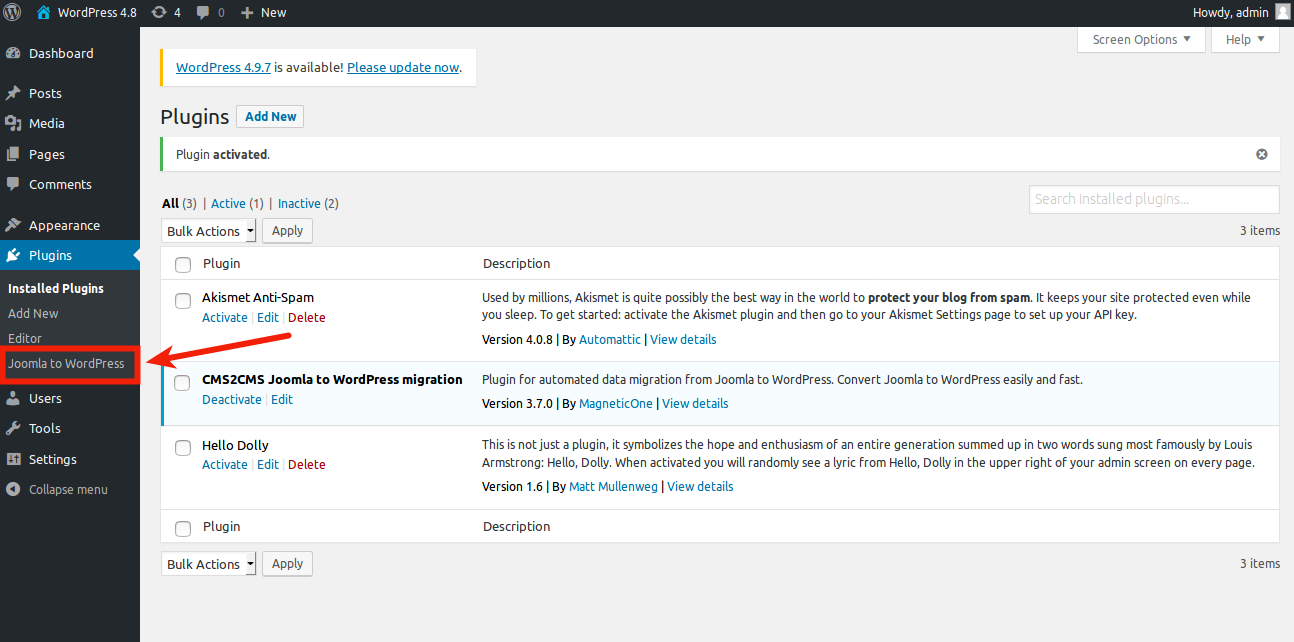Open the WordPress 4.9.7 link
Viewport: 1294px width, 642px height.
(x=223, y=67)
